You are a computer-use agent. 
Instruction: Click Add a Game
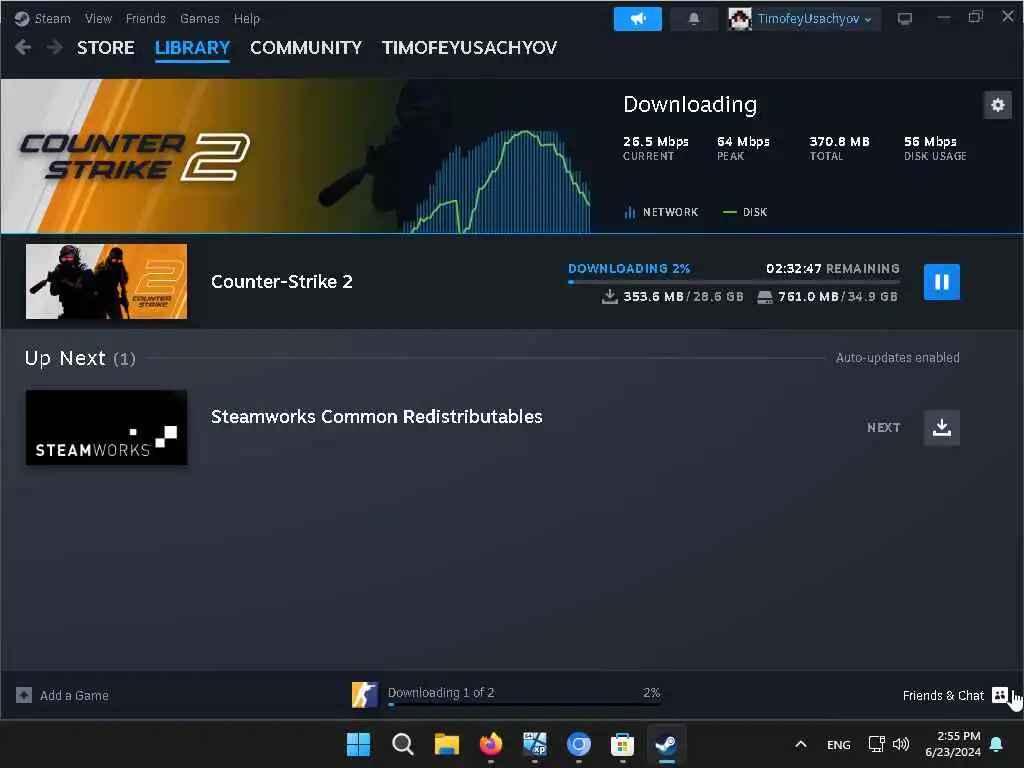(74, 696)
